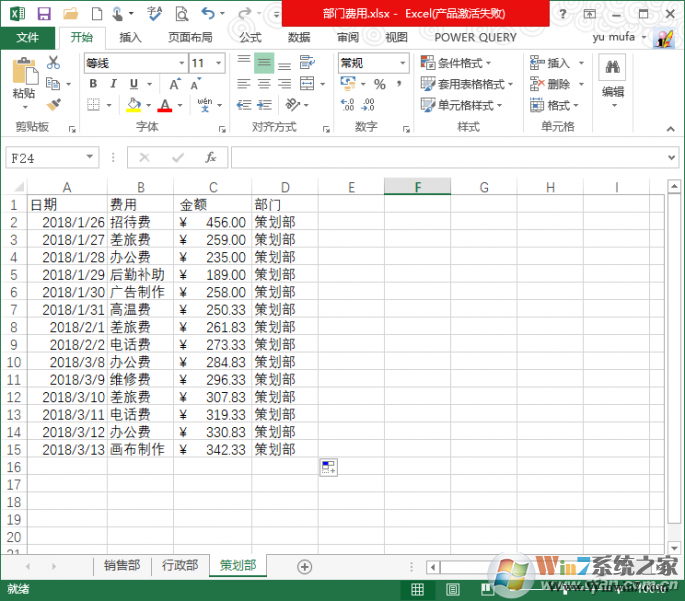
Task: Click the Insert Function fx icon
Action: pyautogui.click(x=210, y=158)
